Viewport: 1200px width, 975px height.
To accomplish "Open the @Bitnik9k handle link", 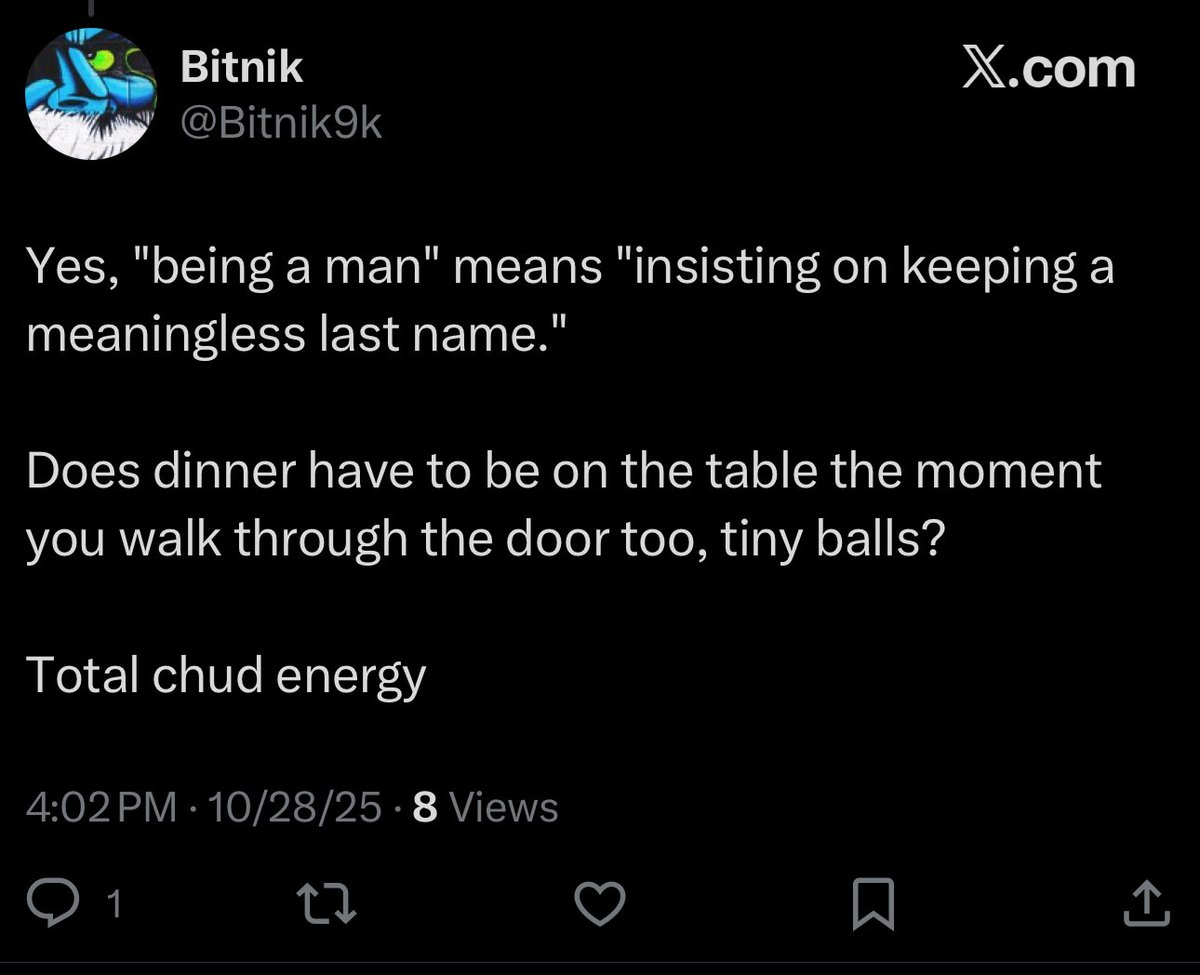I will pyautogui.click(x=280, y=124).
